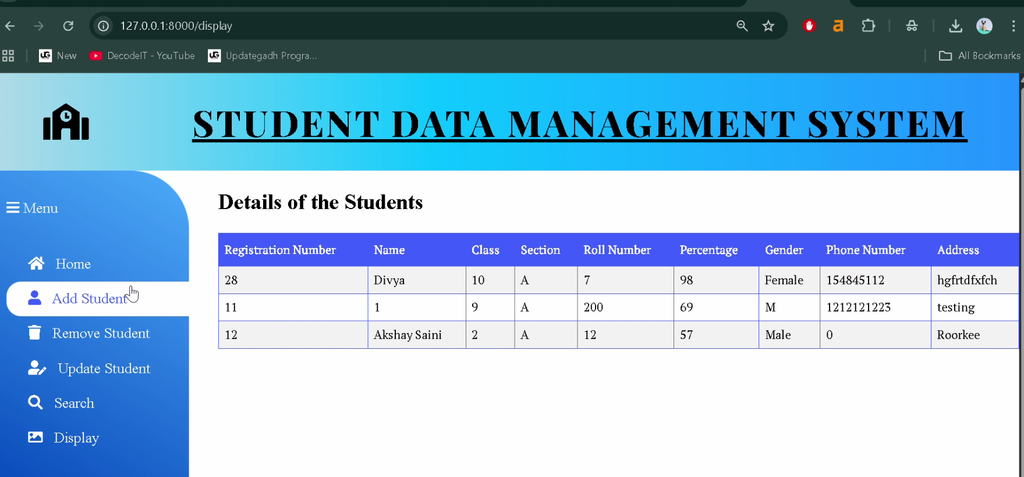Image resolution: width=1024 pixels, height=477 pixels.
Task: Click the Student Data Management System title
Action: pyautogui.click(x=579, y=123)
